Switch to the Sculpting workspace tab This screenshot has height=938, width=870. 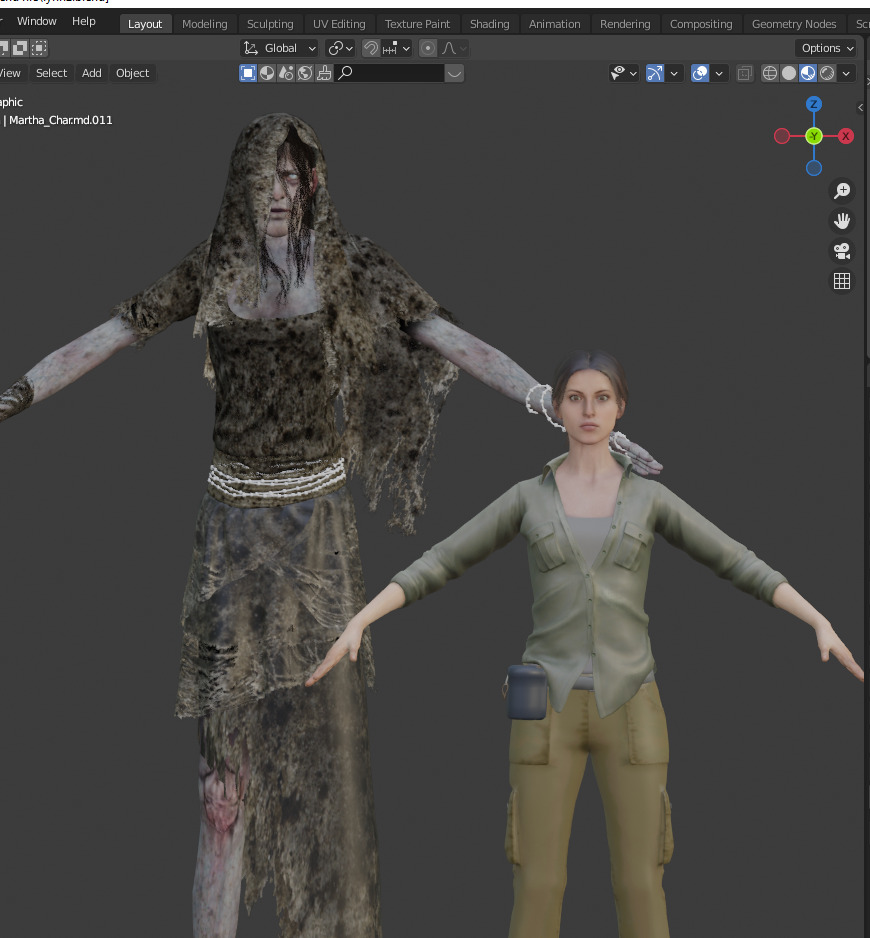coord(270,24)
